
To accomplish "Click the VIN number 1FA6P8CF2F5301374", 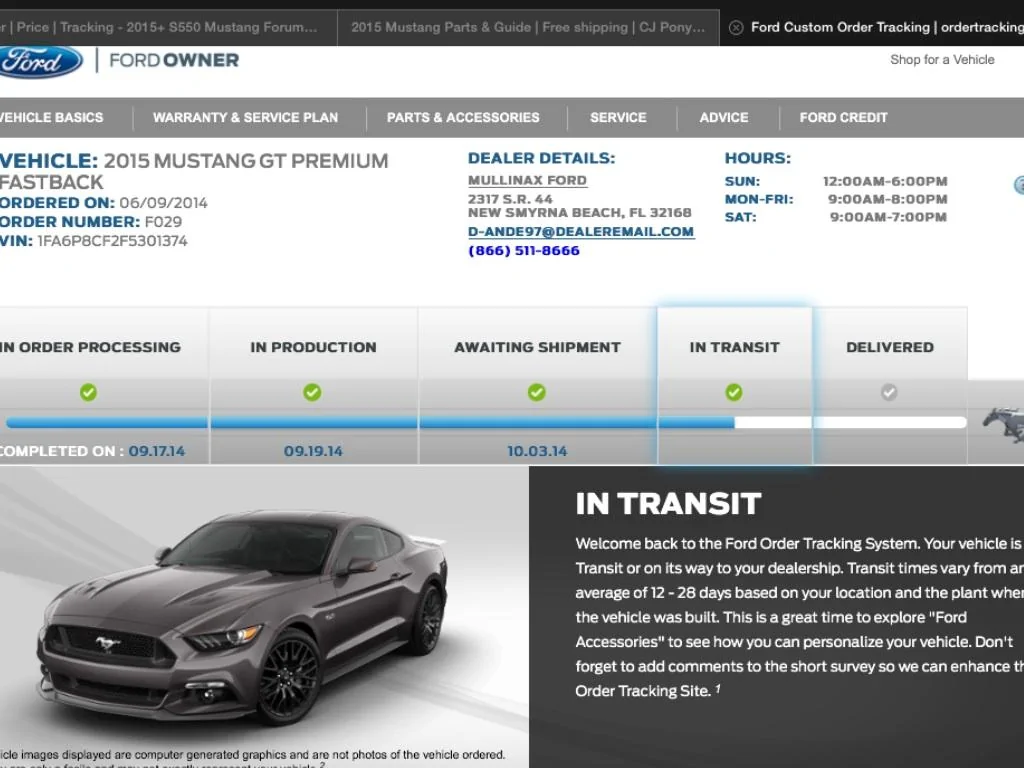I will [x=112, y=241].
